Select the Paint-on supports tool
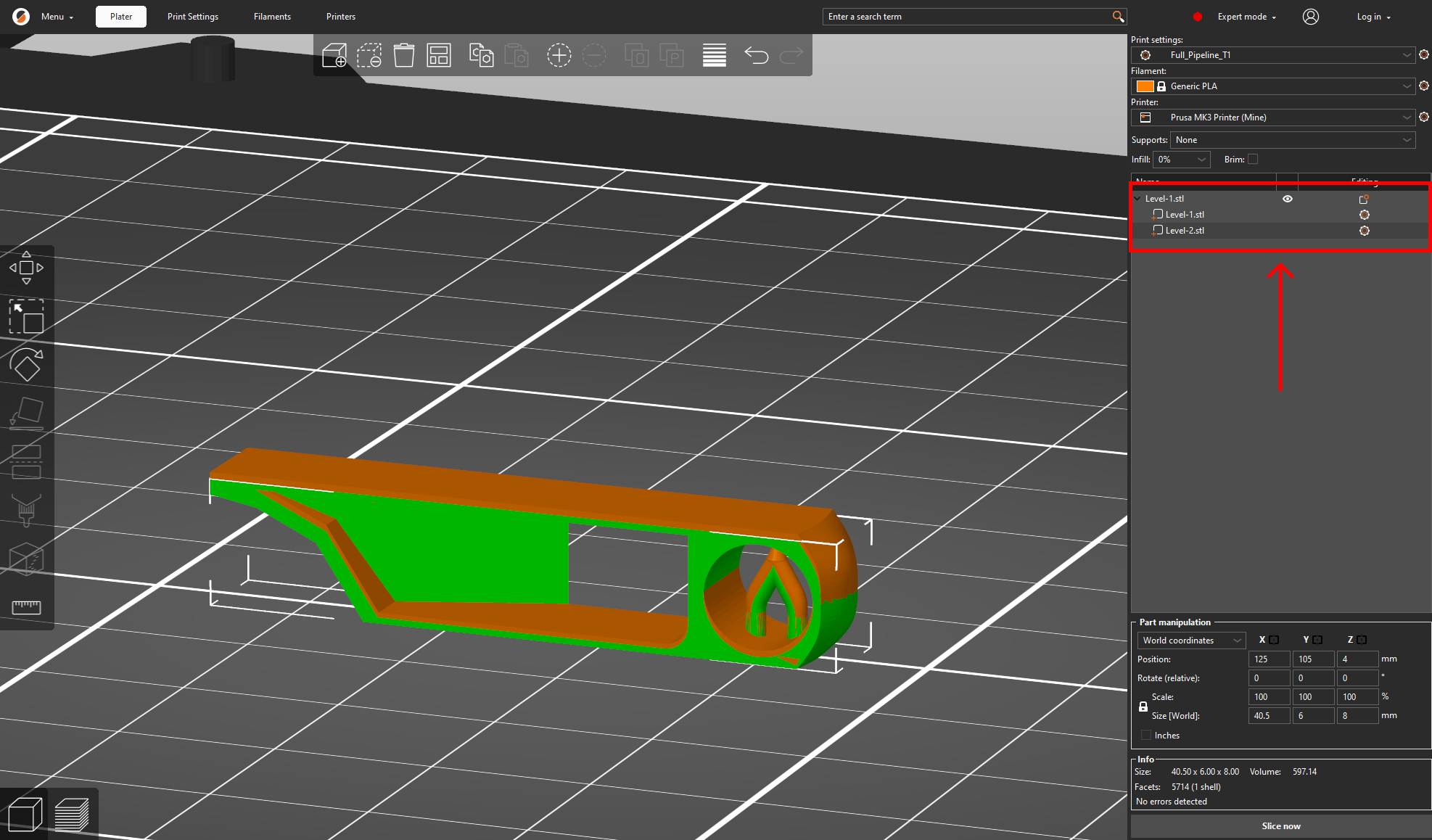 [26, 511]
